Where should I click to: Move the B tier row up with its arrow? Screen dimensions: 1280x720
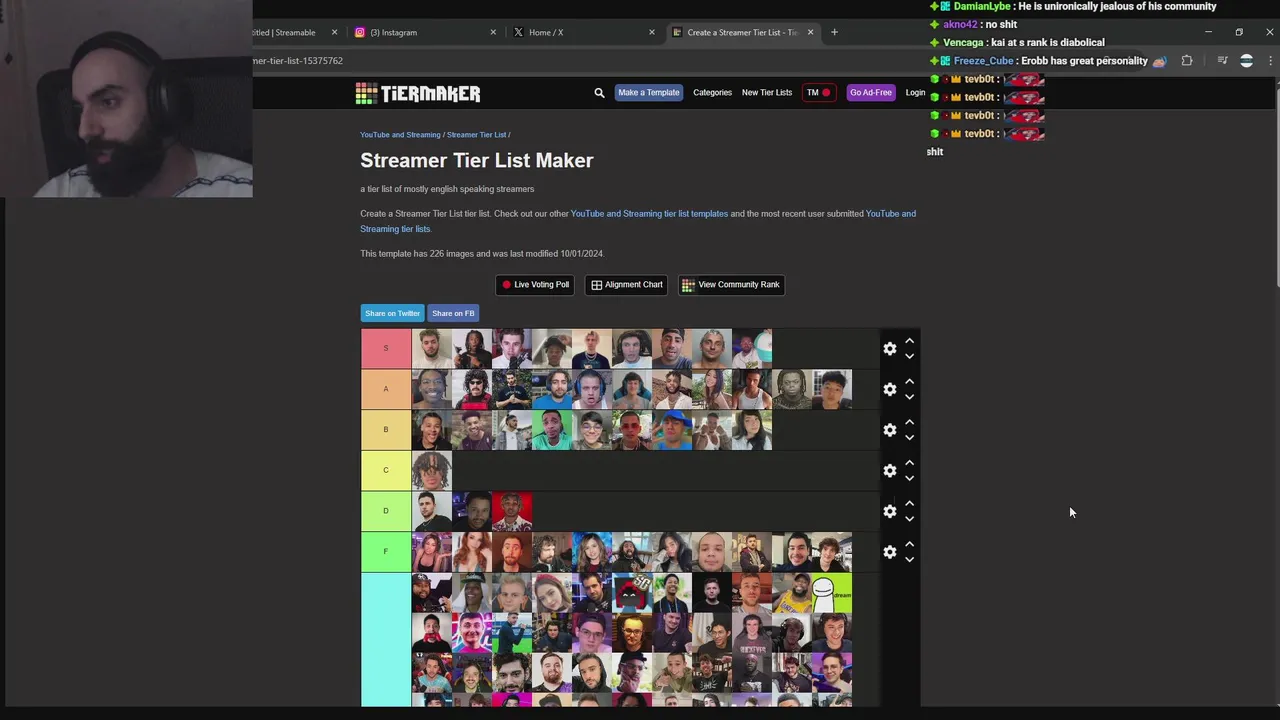pos(909,422)
